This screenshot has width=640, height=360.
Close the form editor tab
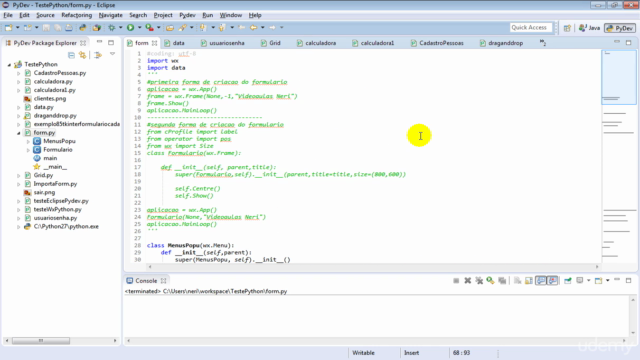tap(154, 43)
